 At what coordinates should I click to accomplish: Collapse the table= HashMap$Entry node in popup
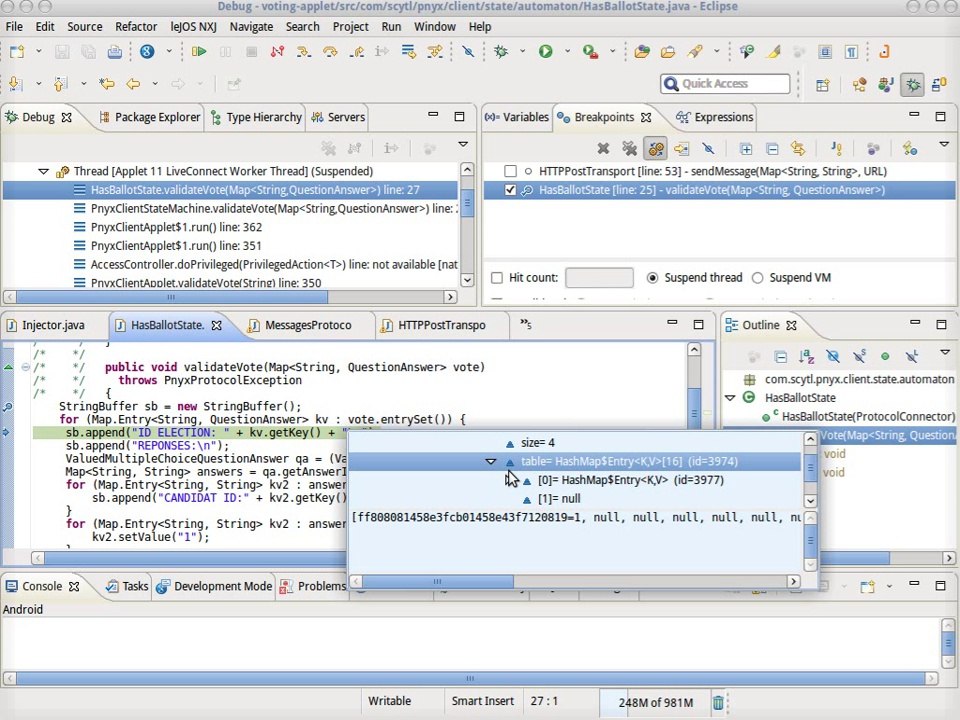click(x=490, y=462)
